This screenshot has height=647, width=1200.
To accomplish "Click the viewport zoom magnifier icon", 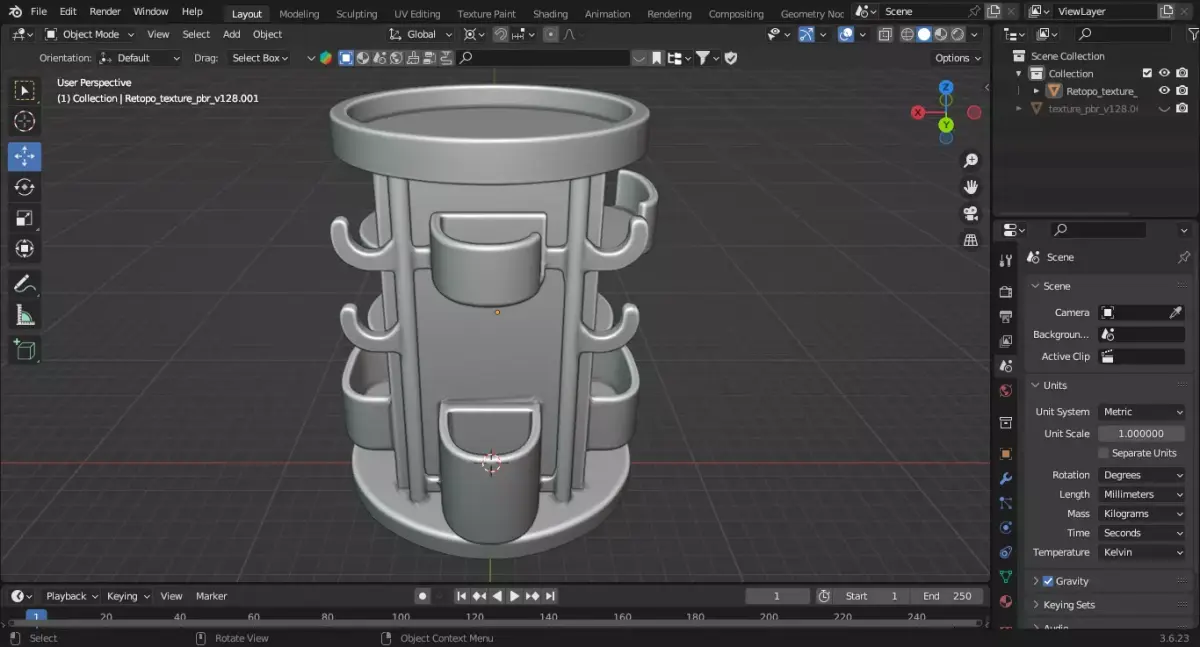I will 970,161.
